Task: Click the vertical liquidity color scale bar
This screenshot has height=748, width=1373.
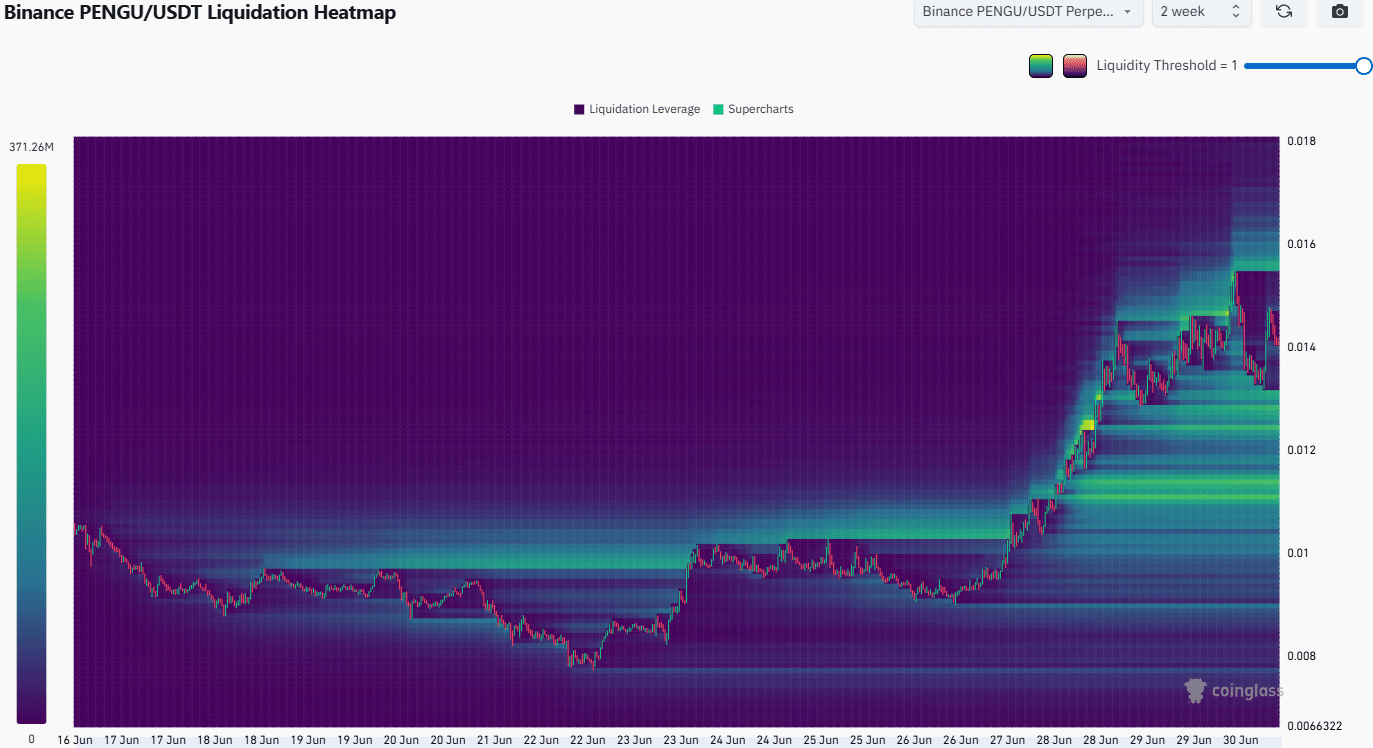Action: (x=30, y=440)
